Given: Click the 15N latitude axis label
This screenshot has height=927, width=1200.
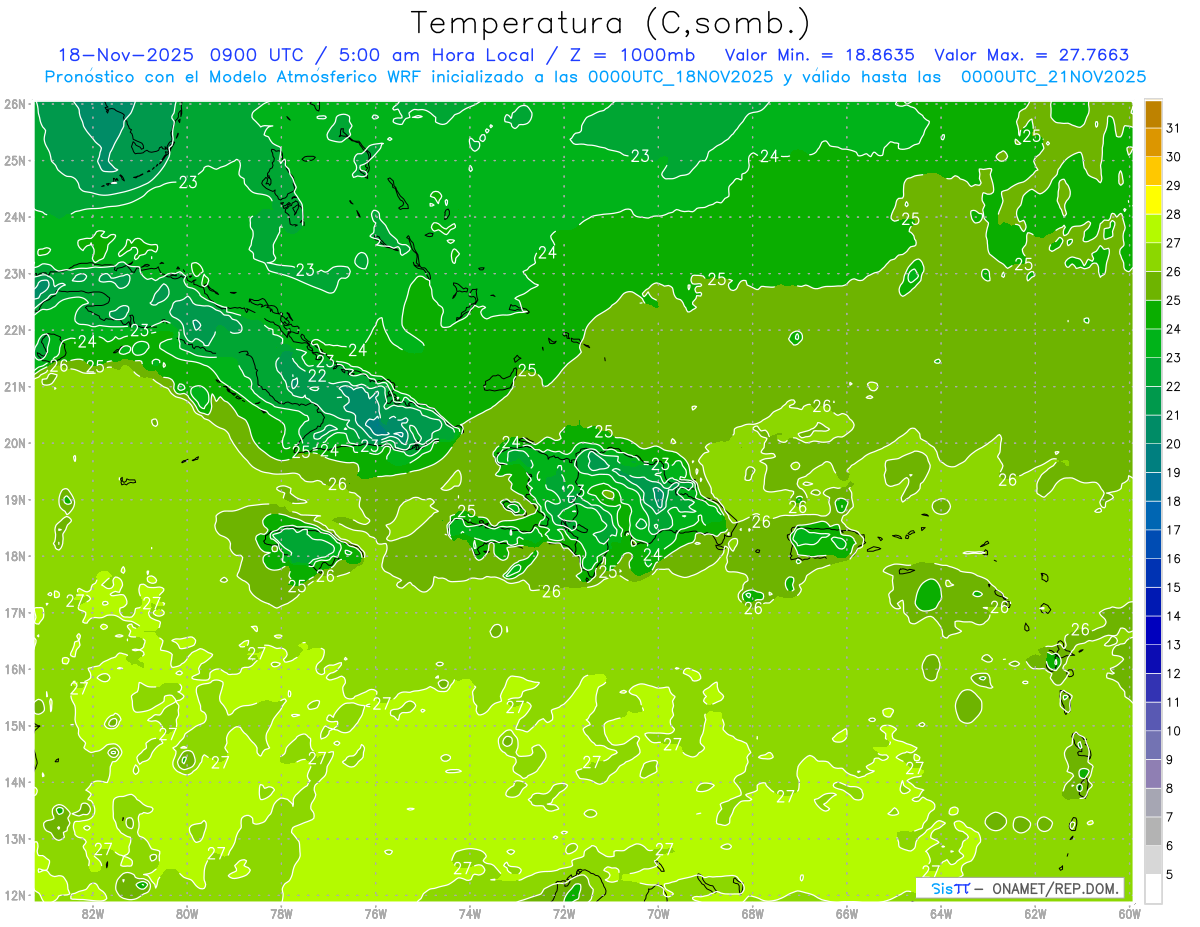Looking at the screenshot, I should [15, 725].
